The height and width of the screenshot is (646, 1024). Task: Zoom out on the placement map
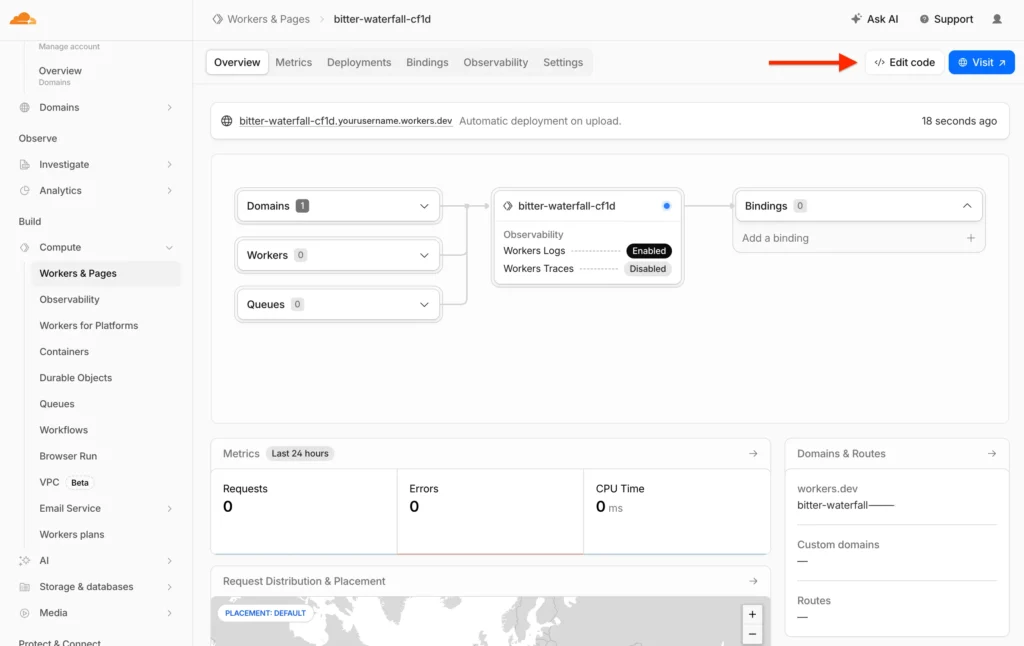752,634
